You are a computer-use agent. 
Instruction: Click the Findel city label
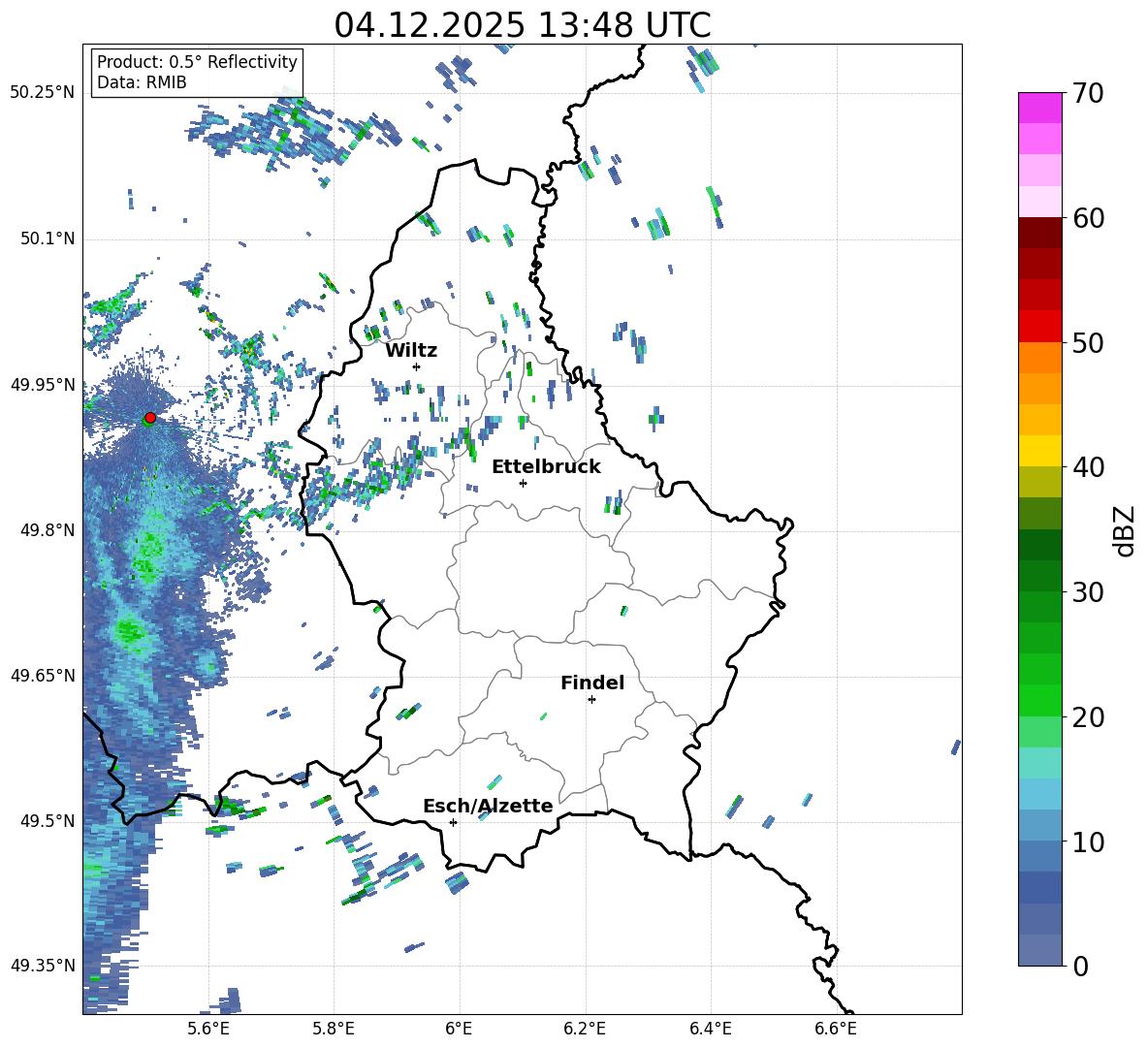point(592,683)
